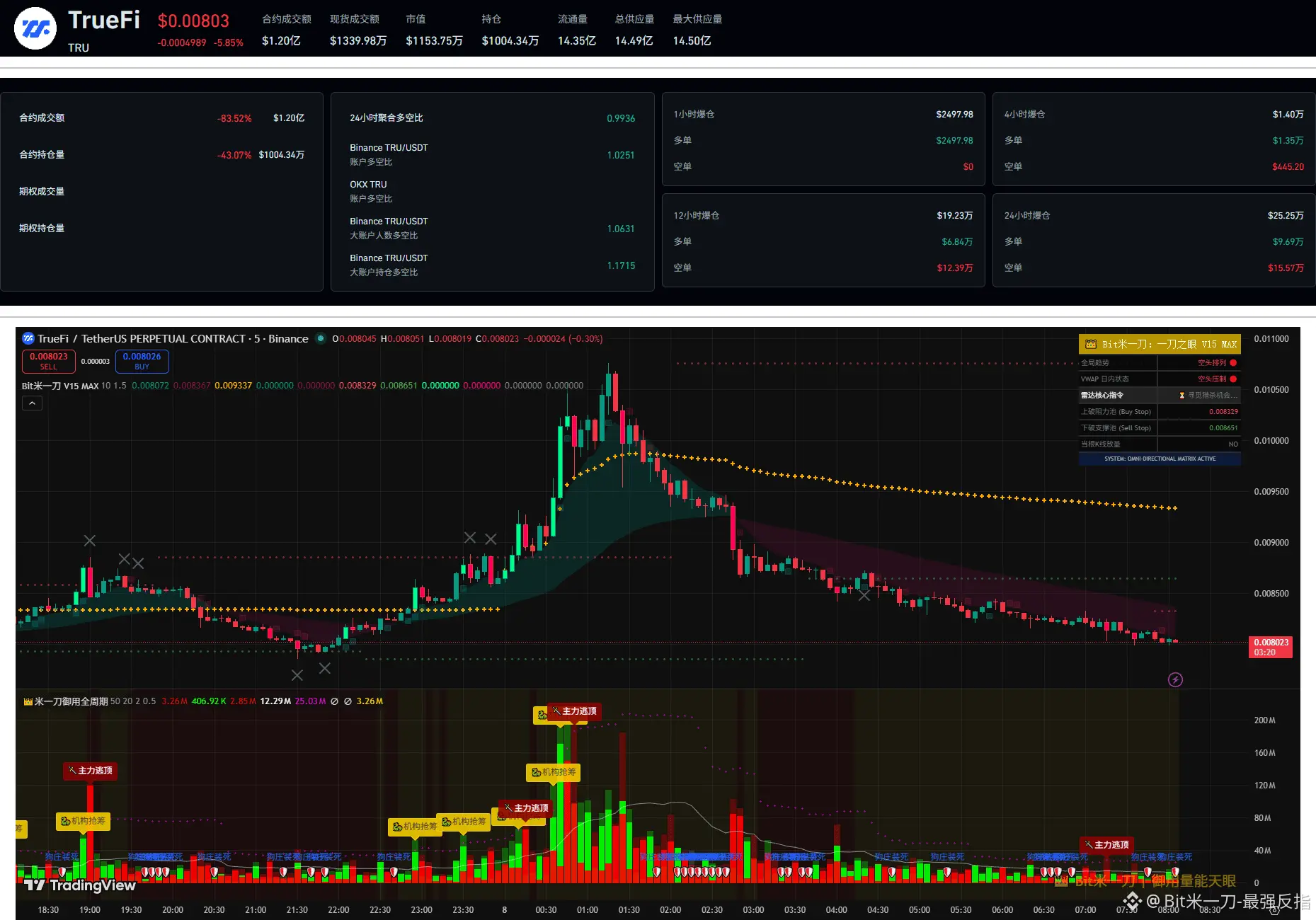Click the 24小时聚合多空比 value 0.9936

pos(621,119)
